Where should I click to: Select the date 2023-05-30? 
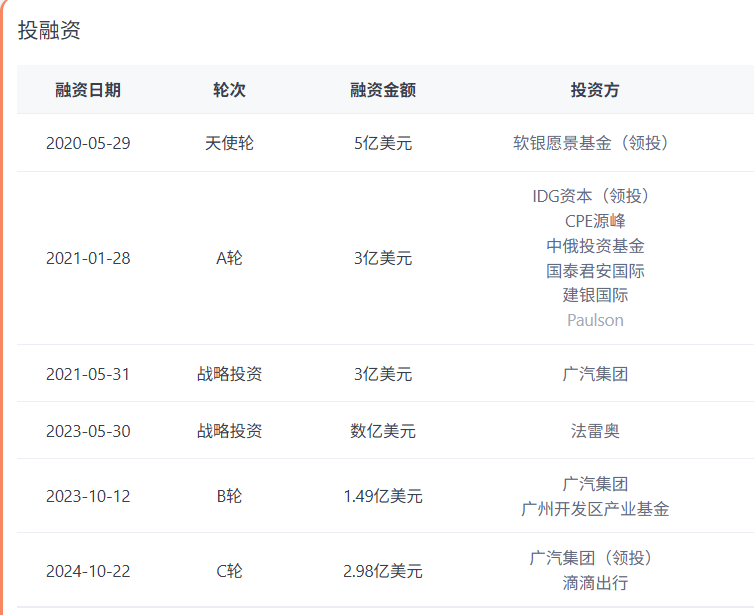click(x=88, y=431)
